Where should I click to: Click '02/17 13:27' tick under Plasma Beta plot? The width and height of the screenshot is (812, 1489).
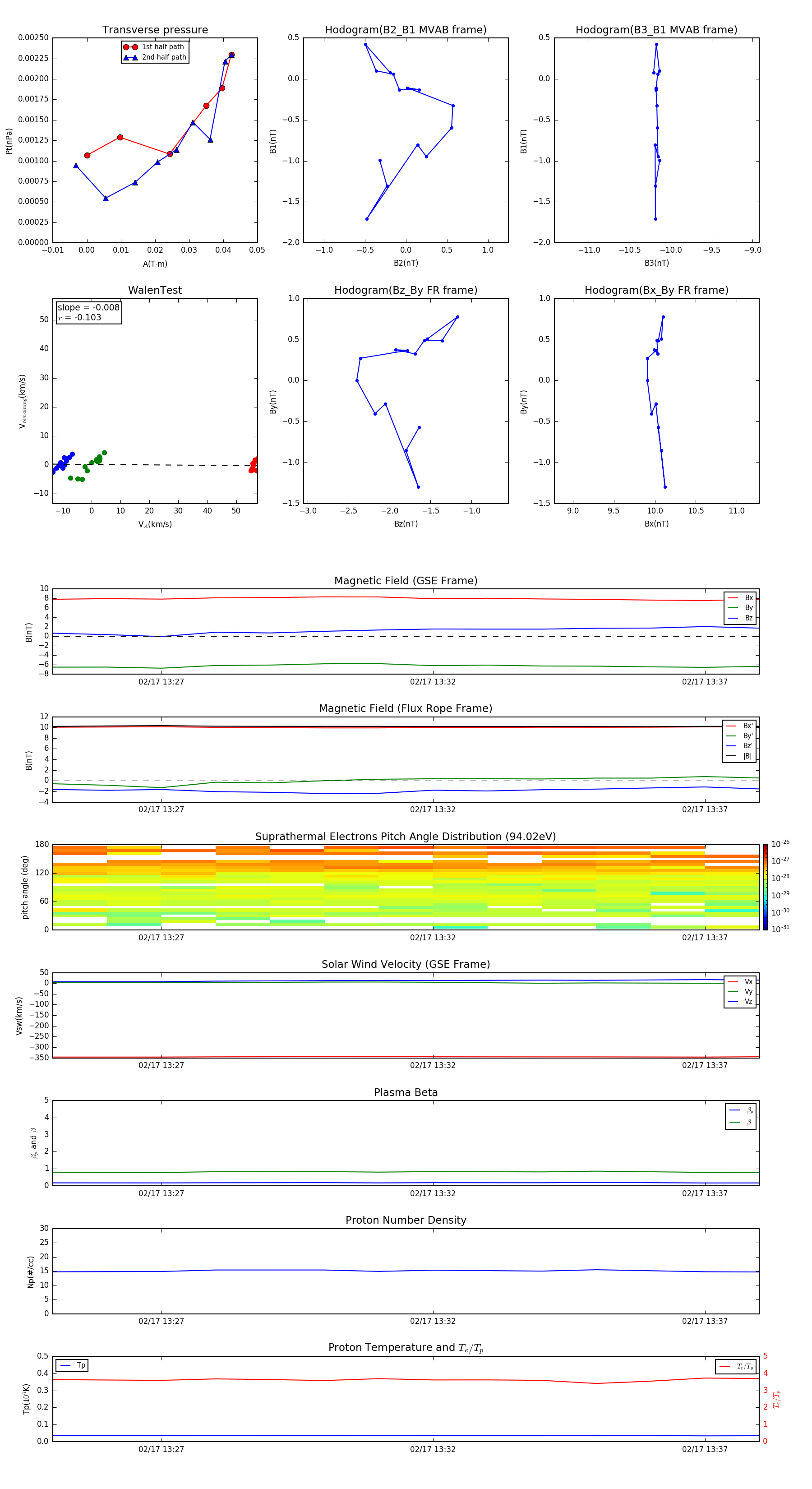coord(161,1193)
